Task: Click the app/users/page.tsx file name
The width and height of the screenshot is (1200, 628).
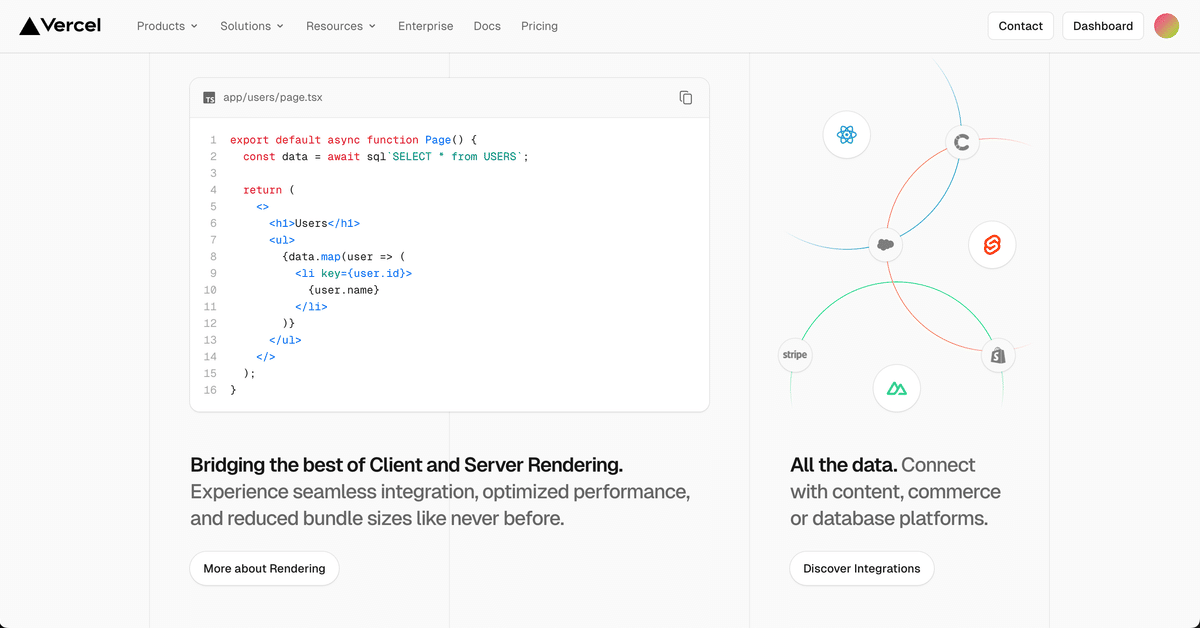Action: (273, 98)
